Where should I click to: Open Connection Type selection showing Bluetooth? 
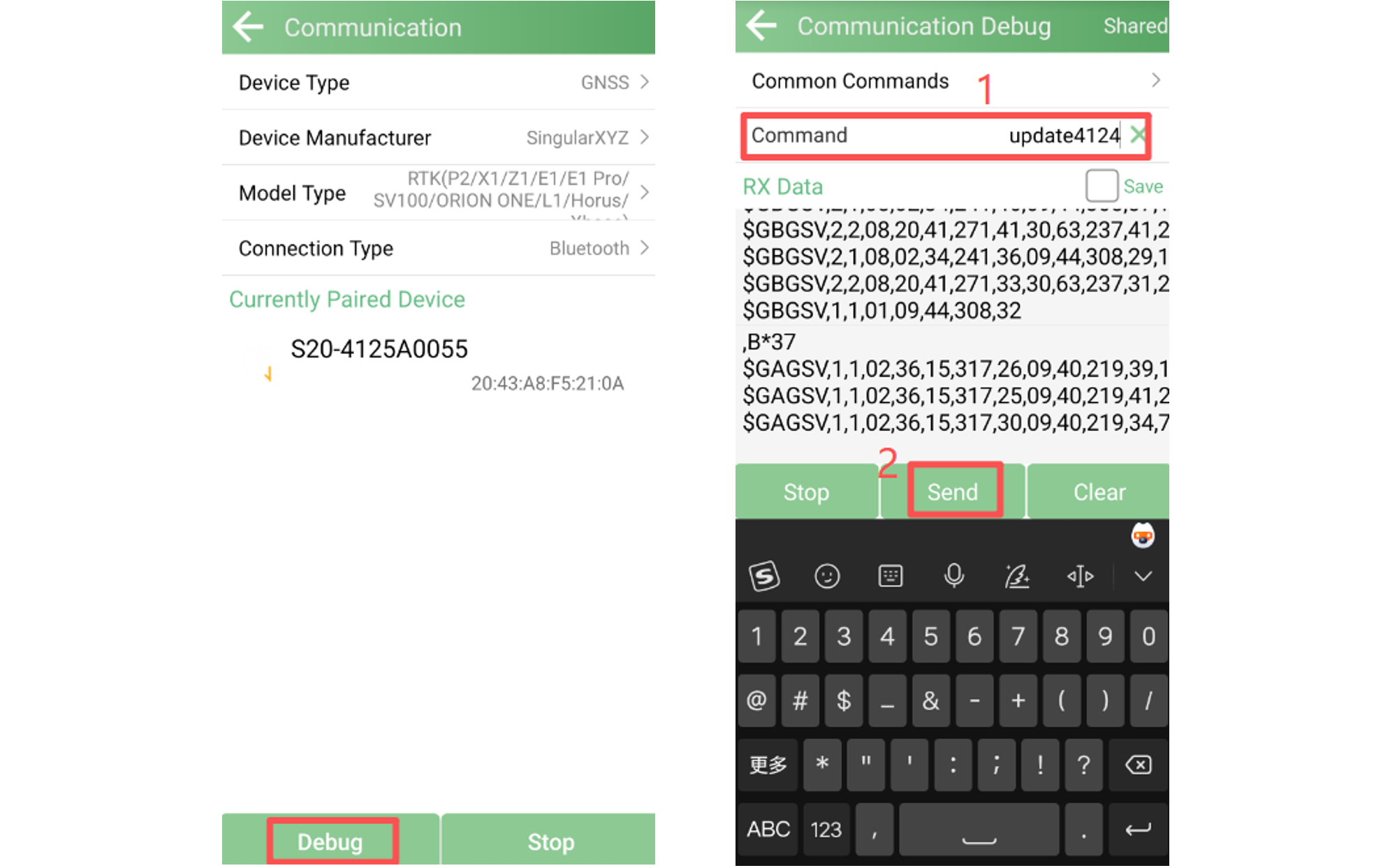439,248
